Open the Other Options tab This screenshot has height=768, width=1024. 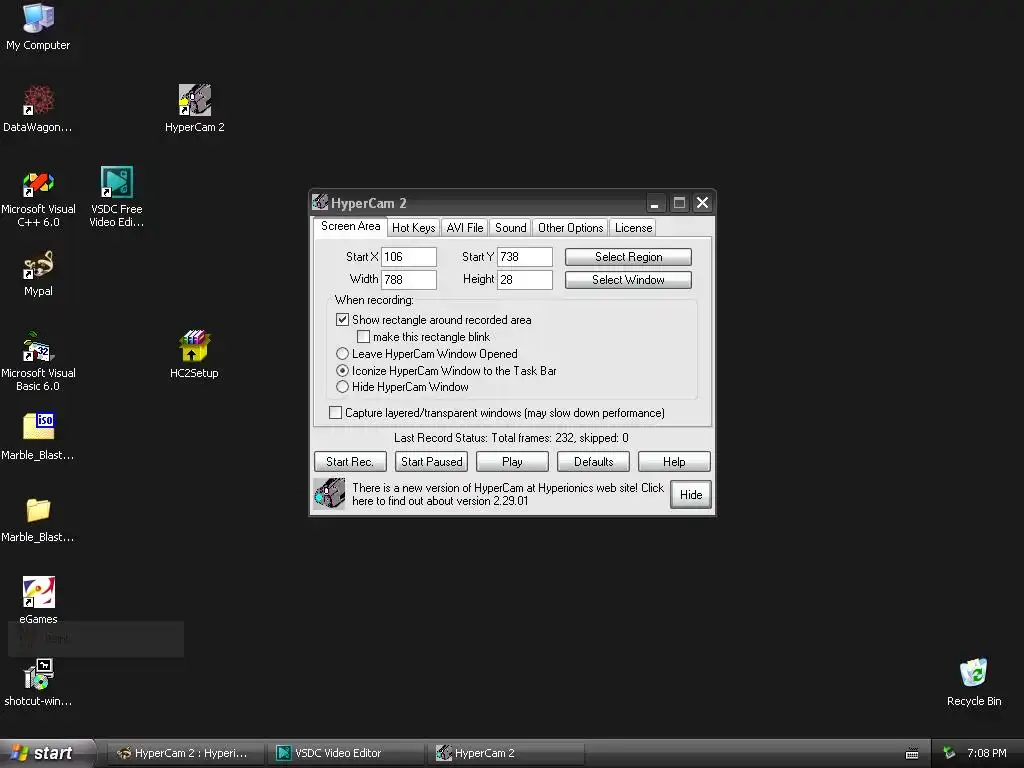pos(570,227)
